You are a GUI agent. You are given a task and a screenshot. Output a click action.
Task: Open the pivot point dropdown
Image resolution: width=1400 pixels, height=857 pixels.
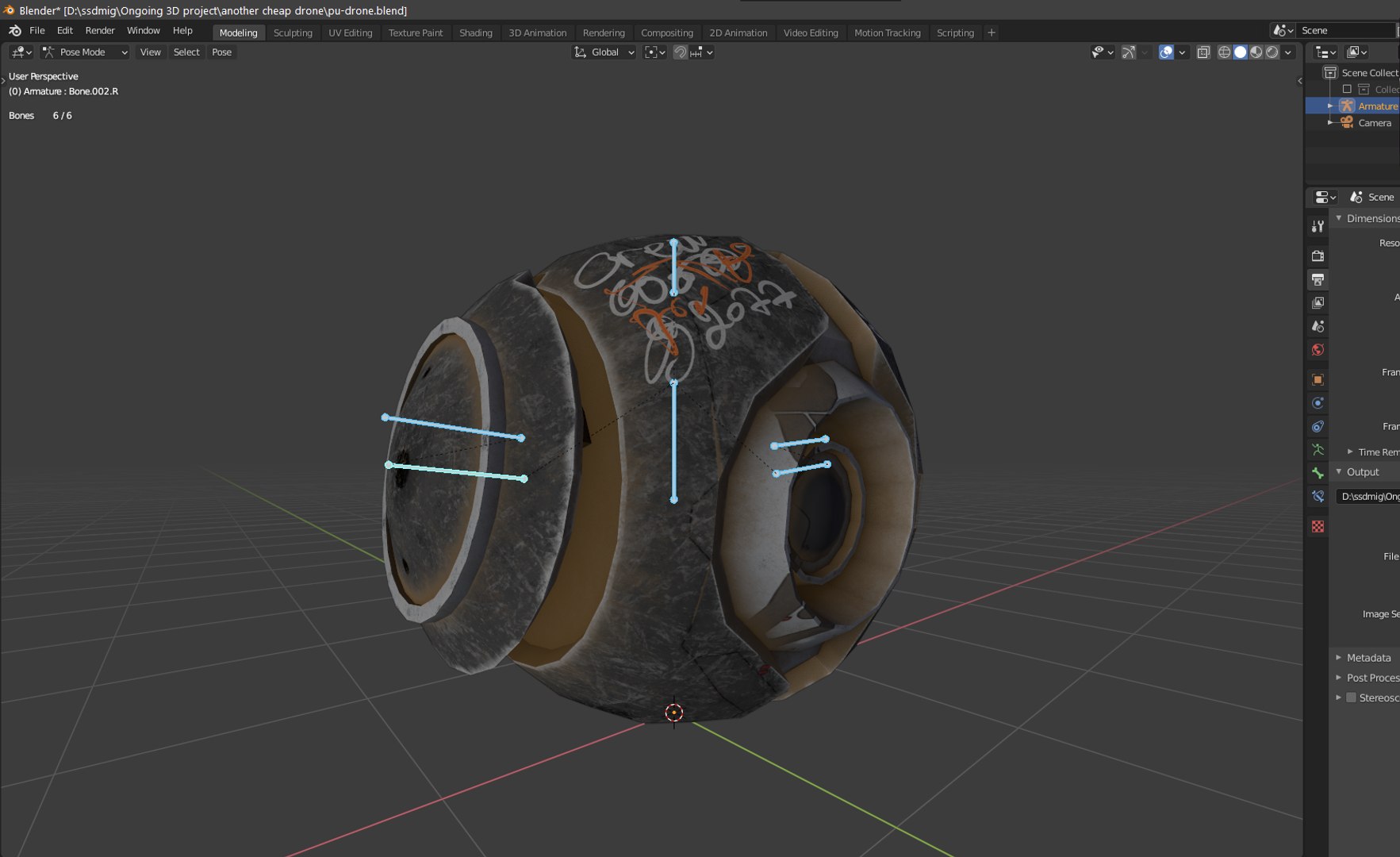pos(654,52)
